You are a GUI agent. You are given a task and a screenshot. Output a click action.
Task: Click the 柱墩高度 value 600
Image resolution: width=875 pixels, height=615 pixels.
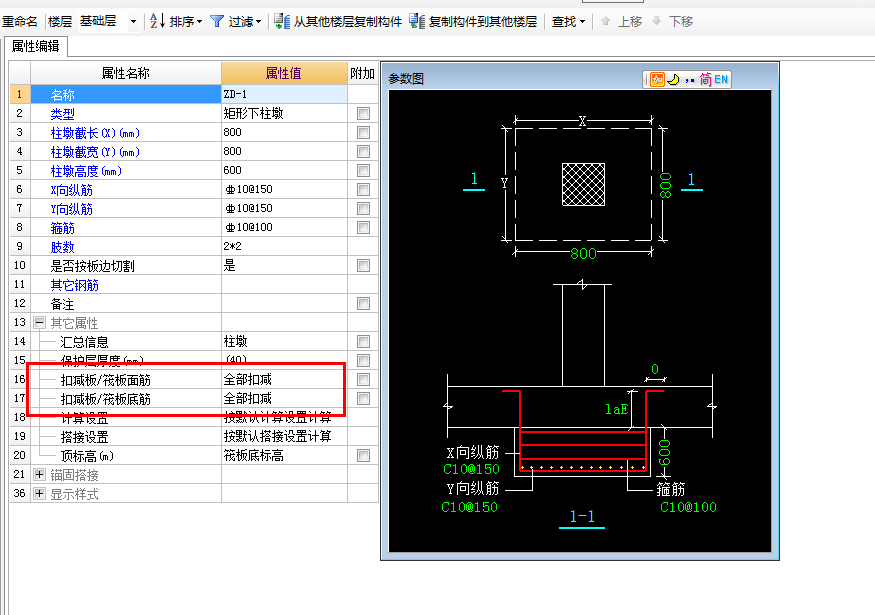284,170
